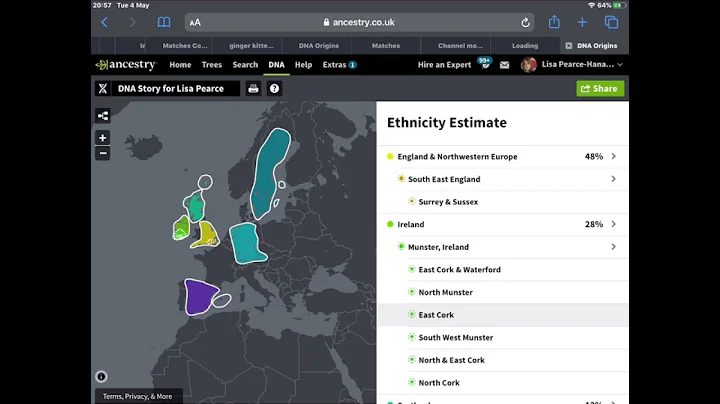Print the DNA Story page
720x404 pixels.
tap(253, 89)
